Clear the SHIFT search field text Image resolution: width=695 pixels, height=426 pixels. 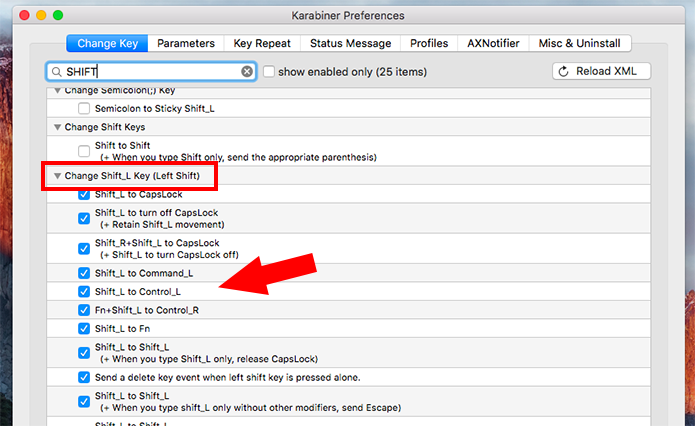coord(247,71)
